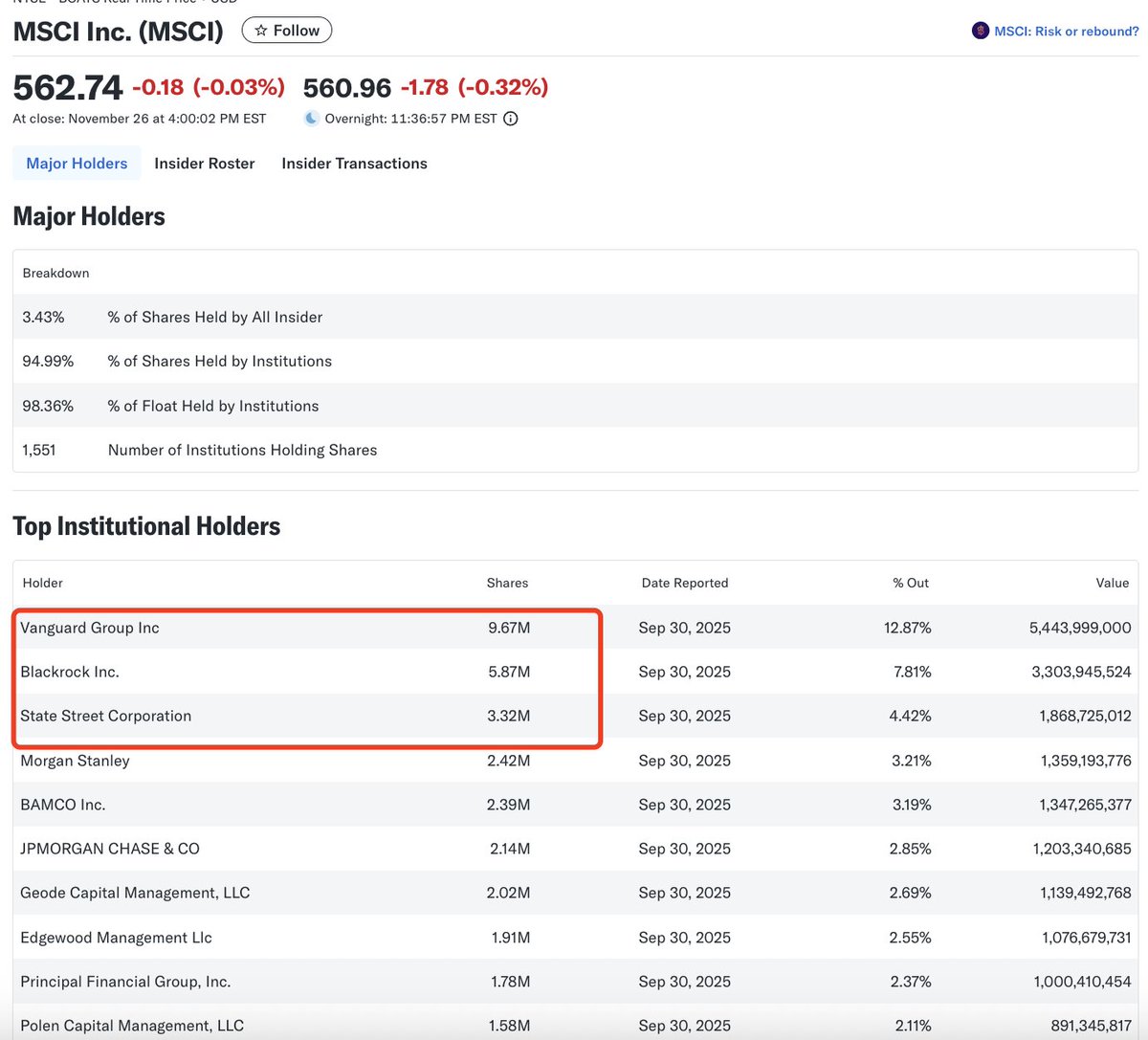Screen dimensions: 1148x1040
Task: Click % of Shares Held by All Insider label
Action: coord(215,317)
